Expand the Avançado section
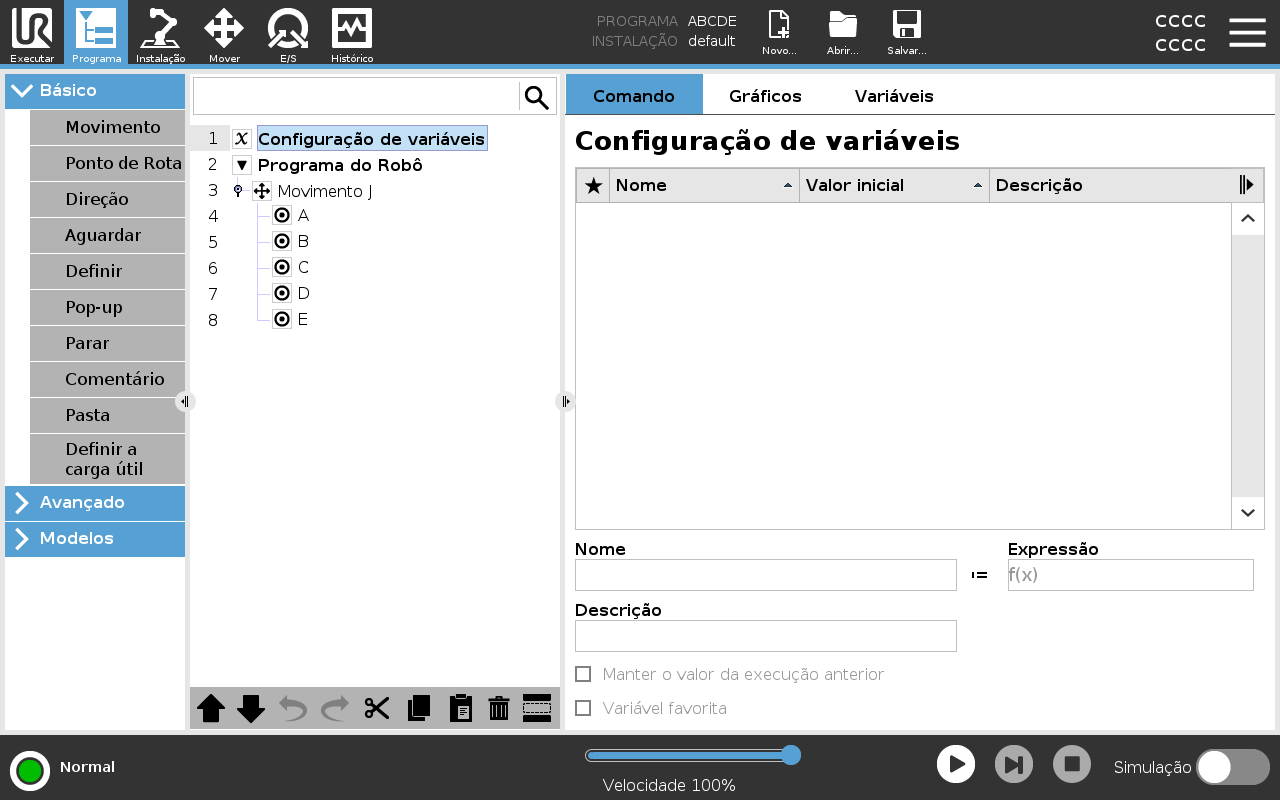This screenshot has height=800, width=1280. point(95,502)
